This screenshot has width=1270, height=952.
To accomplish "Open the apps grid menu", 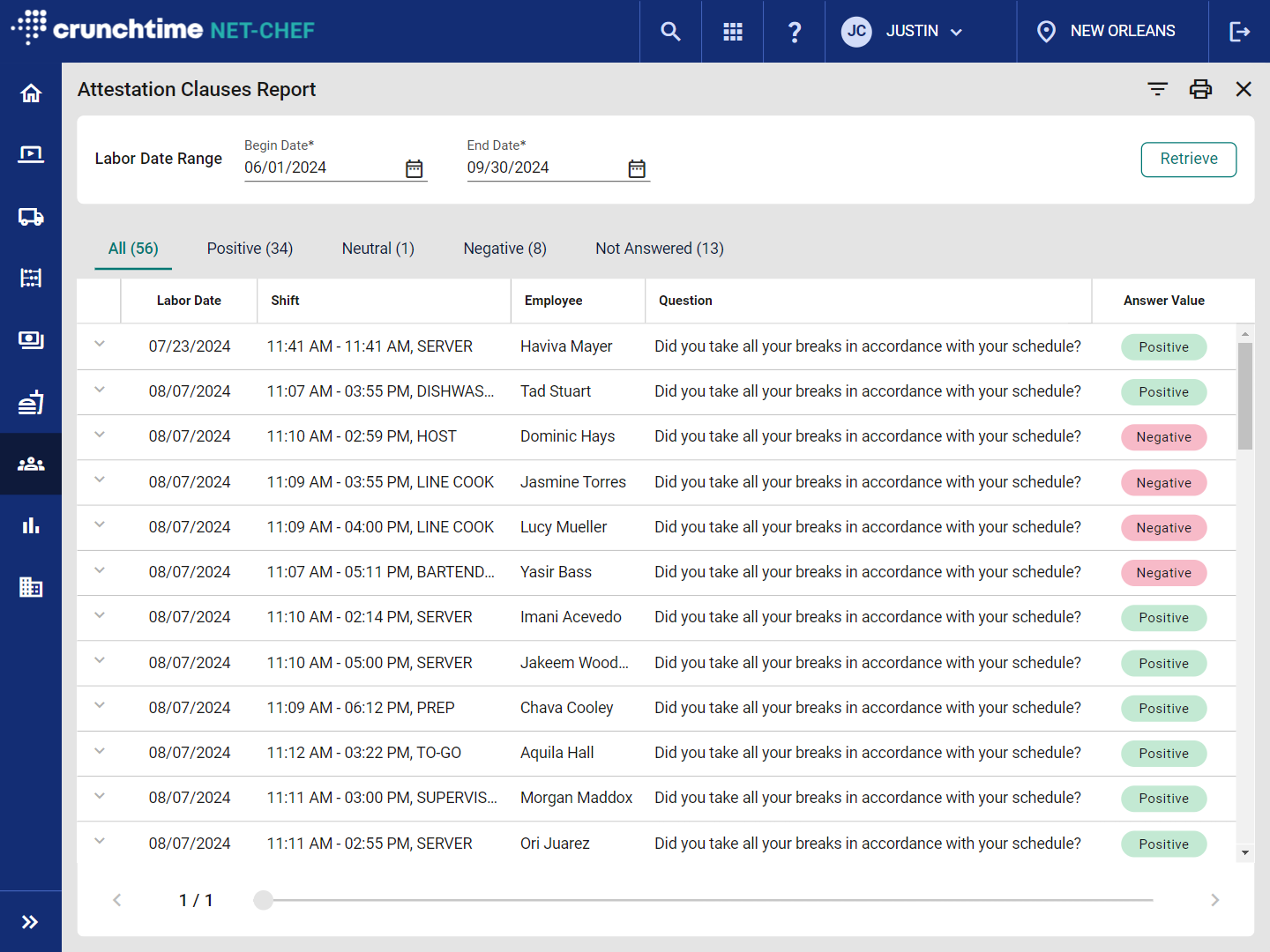I will point(732,32).
